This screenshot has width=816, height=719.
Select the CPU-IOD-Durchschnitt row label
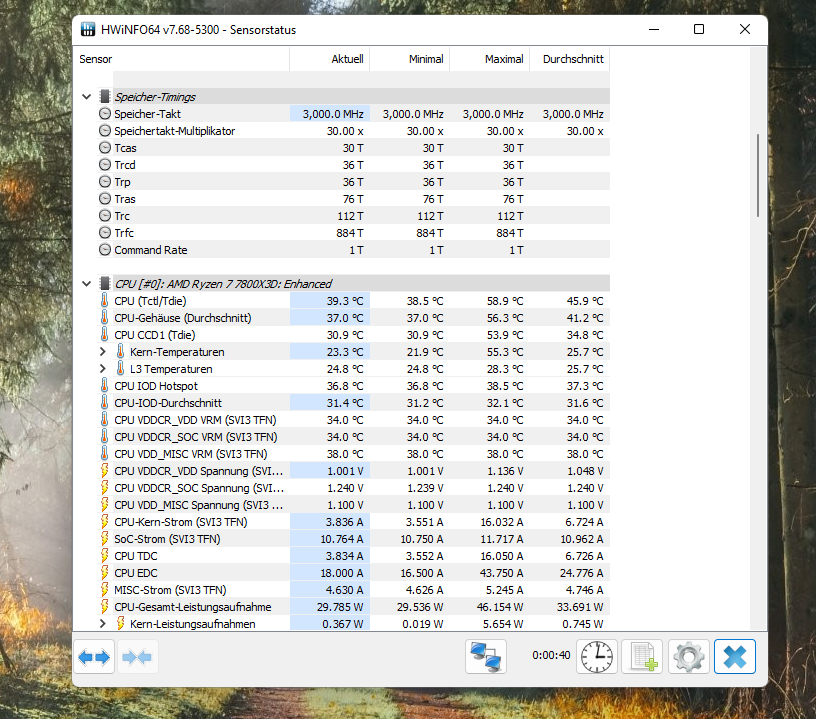168,403
